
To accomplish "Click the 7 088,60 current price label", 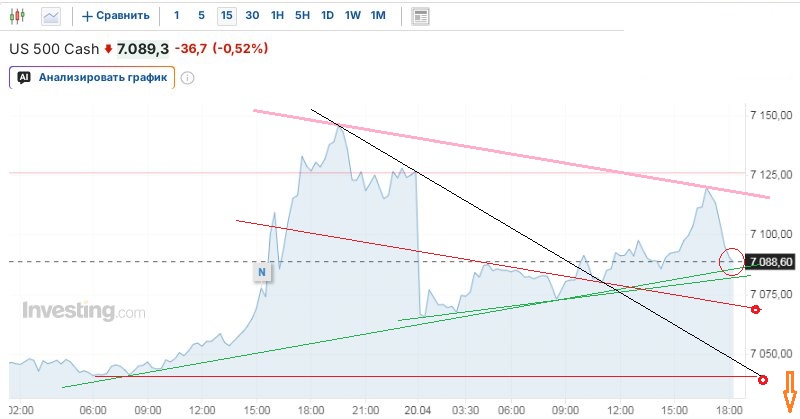I will (x=773, y=262).
